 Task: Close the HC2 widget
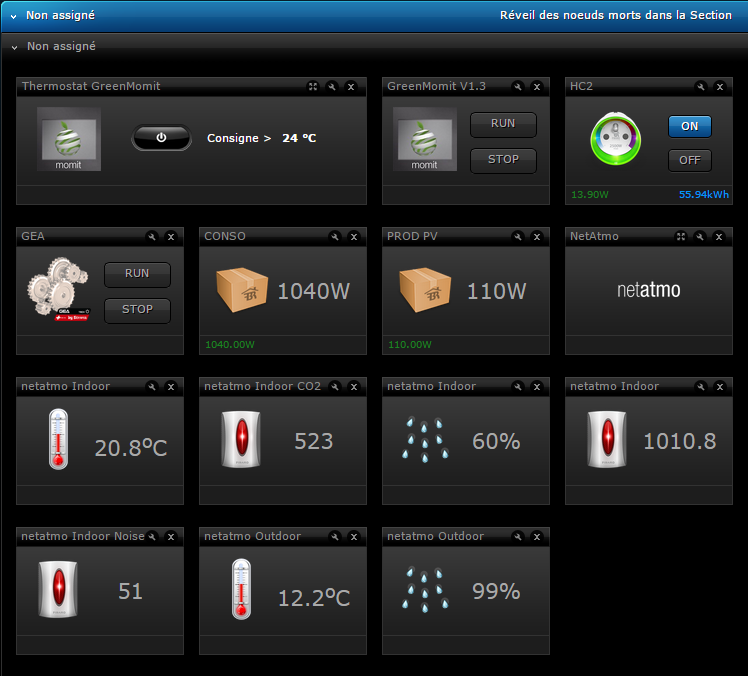click(x=719, y=87)
